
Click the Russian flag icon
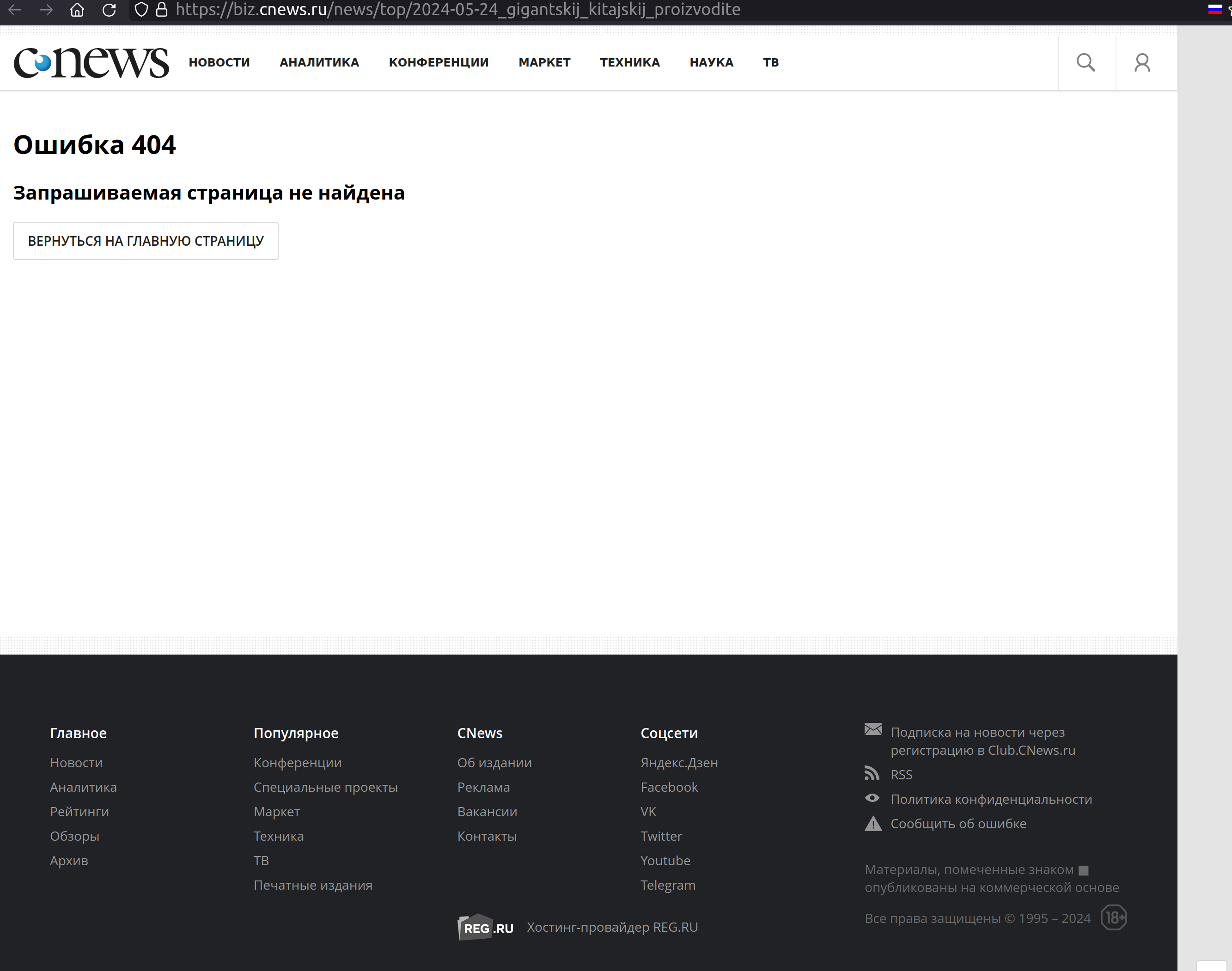1215,9
